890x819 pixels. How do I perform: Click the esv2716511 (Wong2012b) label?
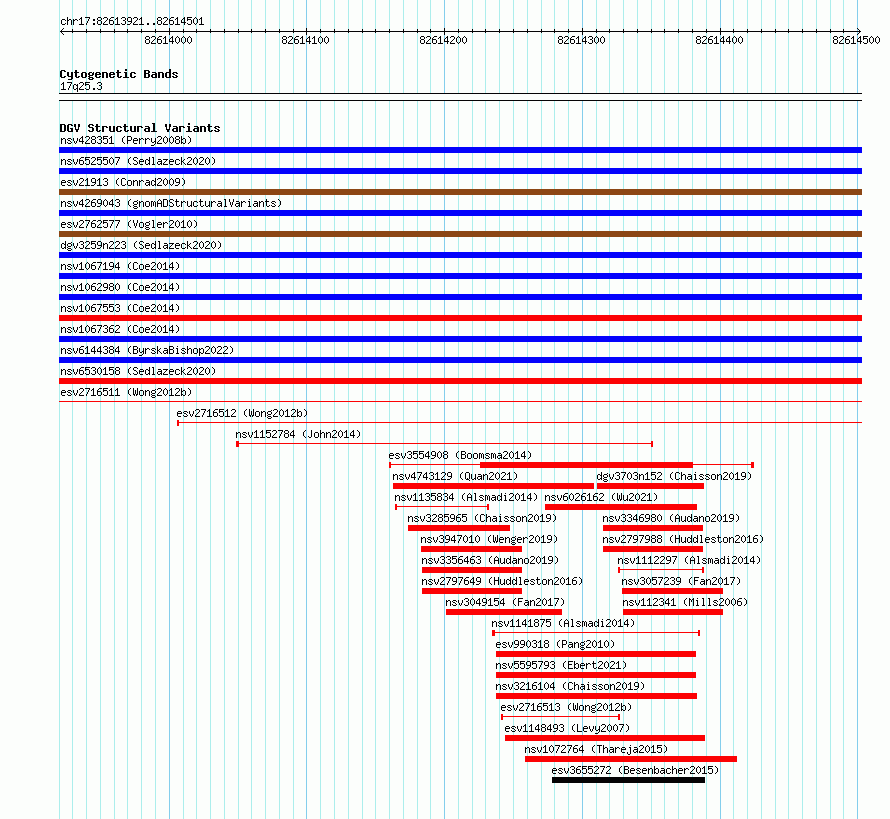click(126, 392)
